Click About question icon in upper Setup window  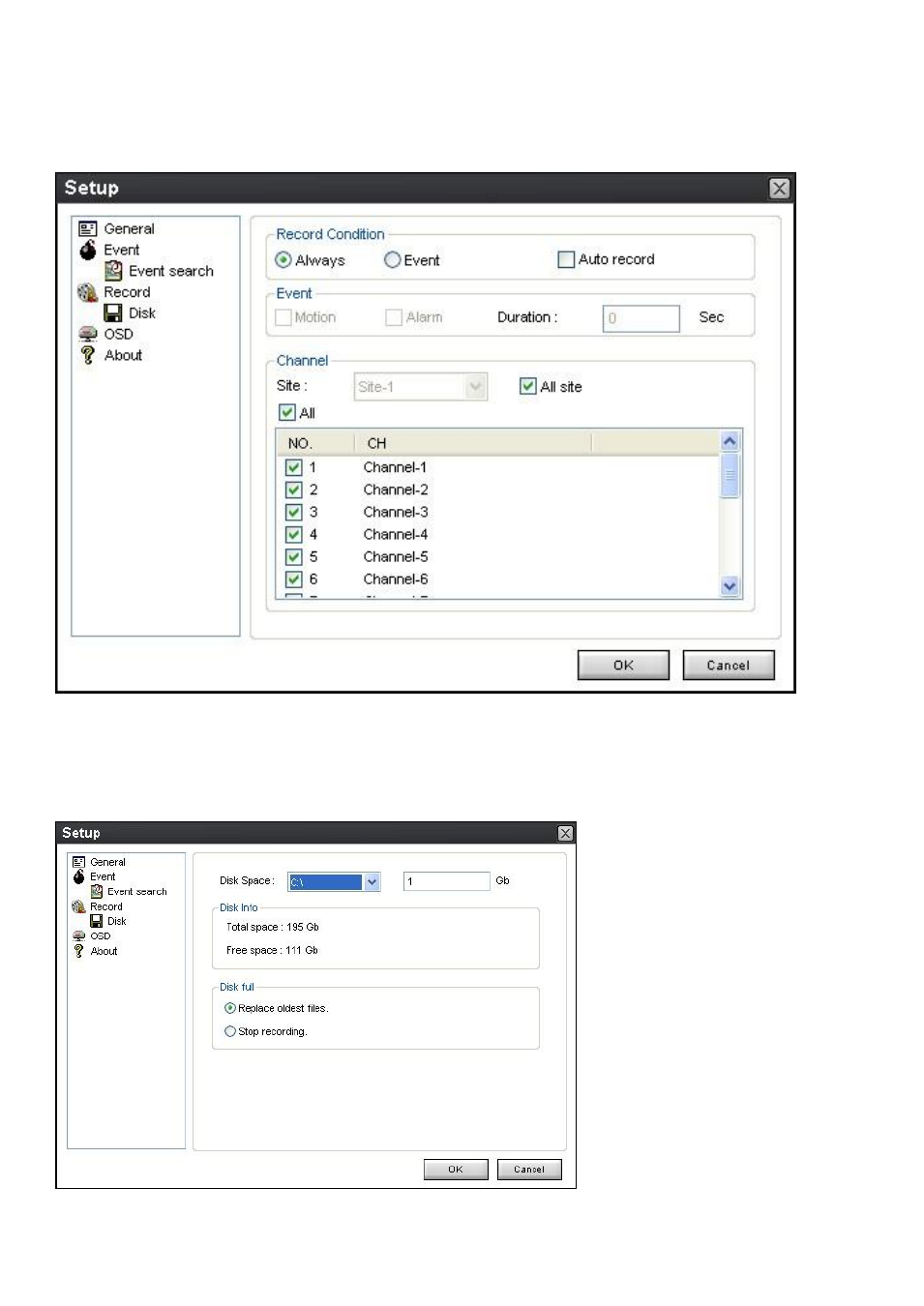pos(88,355)
